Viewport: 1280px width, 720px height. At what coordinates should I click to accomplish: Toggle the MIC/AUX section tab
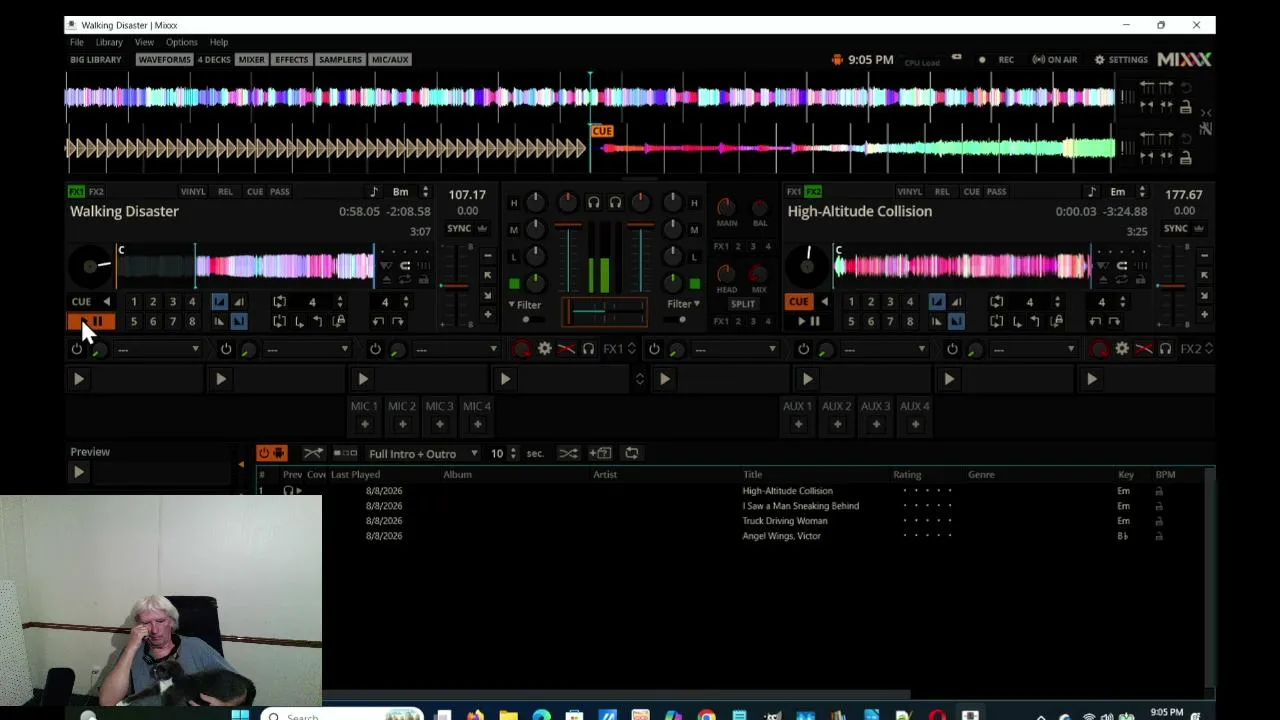(390, 60)
